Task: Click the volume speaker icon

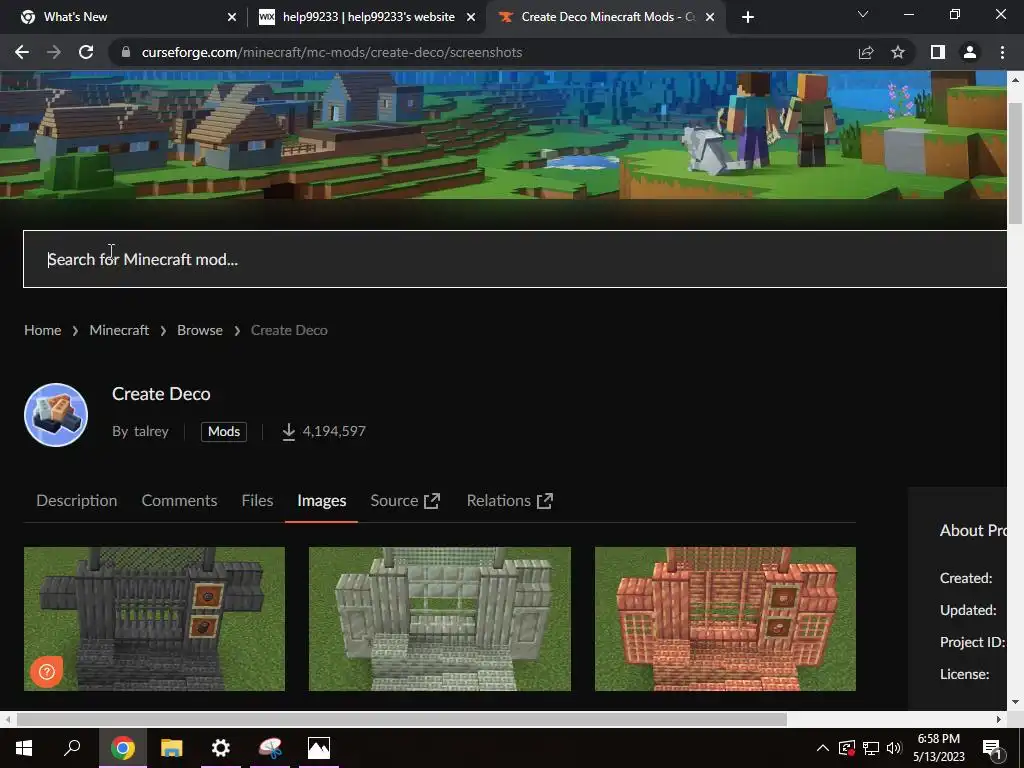Action: pos(894,748)
